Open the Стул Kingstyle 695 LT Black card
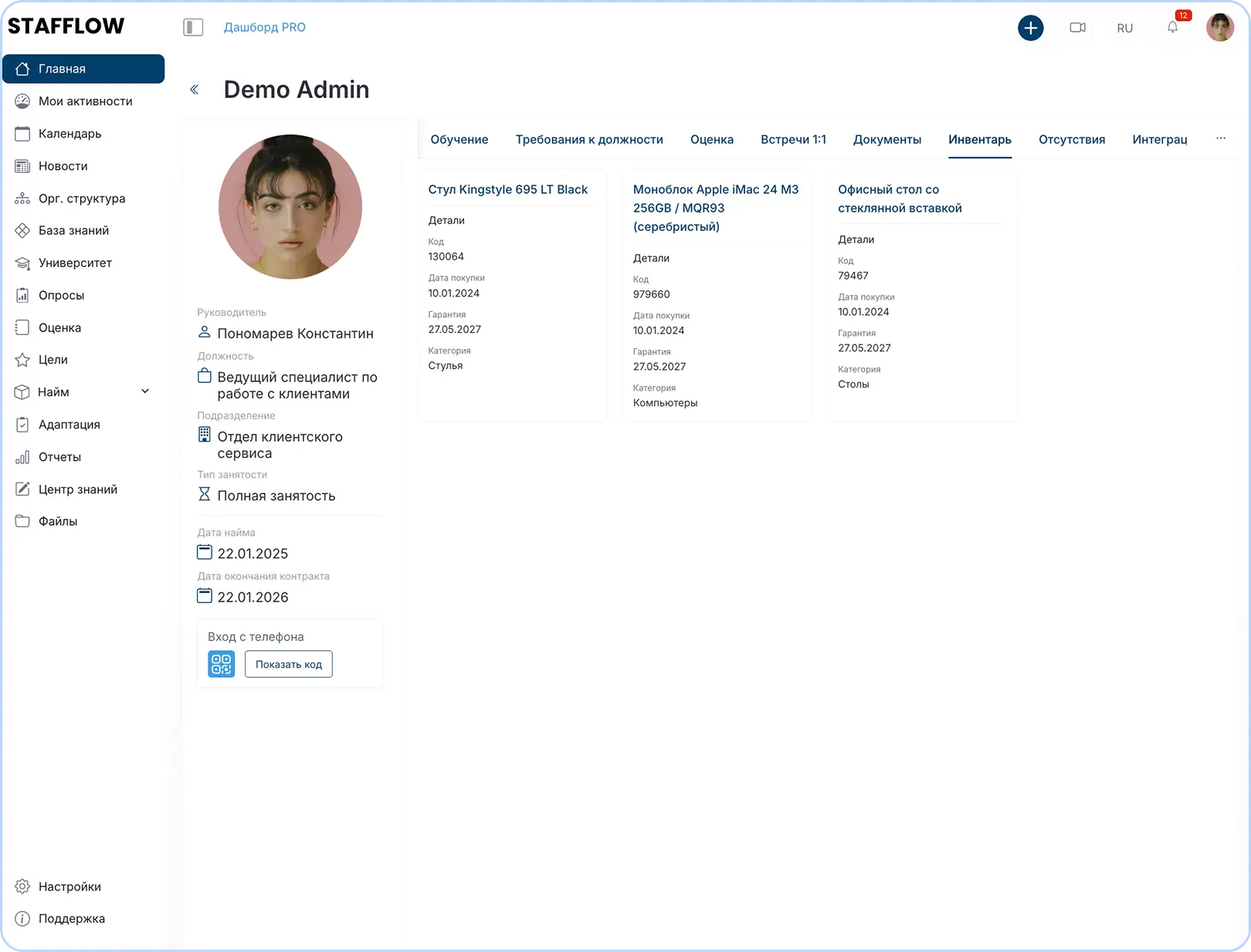 [x=507, y=189]
